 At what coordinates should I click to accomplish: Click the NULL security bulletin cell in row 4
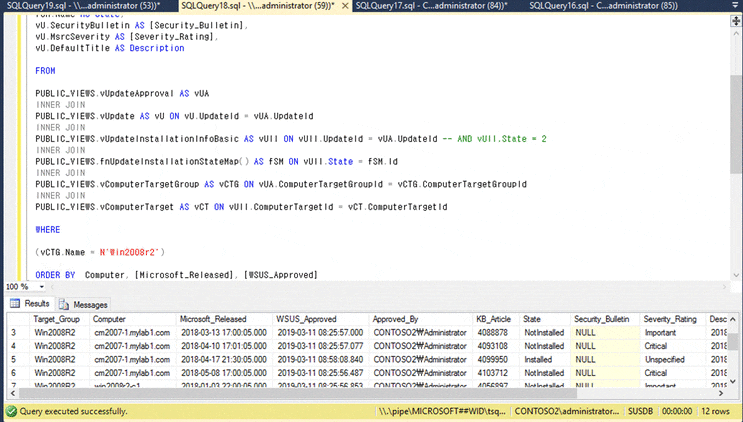pos(606,346)
